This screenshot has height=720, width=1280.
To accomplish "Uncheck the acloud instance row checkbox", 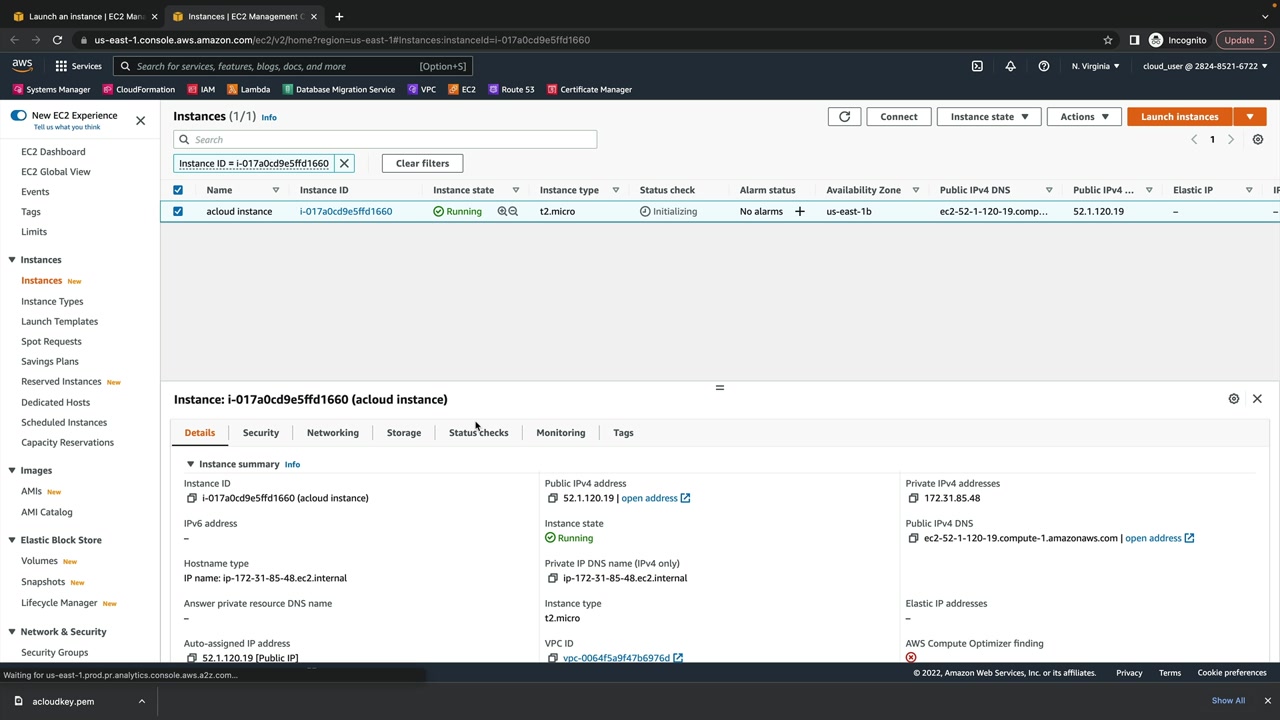I will [x=178, y=212].
